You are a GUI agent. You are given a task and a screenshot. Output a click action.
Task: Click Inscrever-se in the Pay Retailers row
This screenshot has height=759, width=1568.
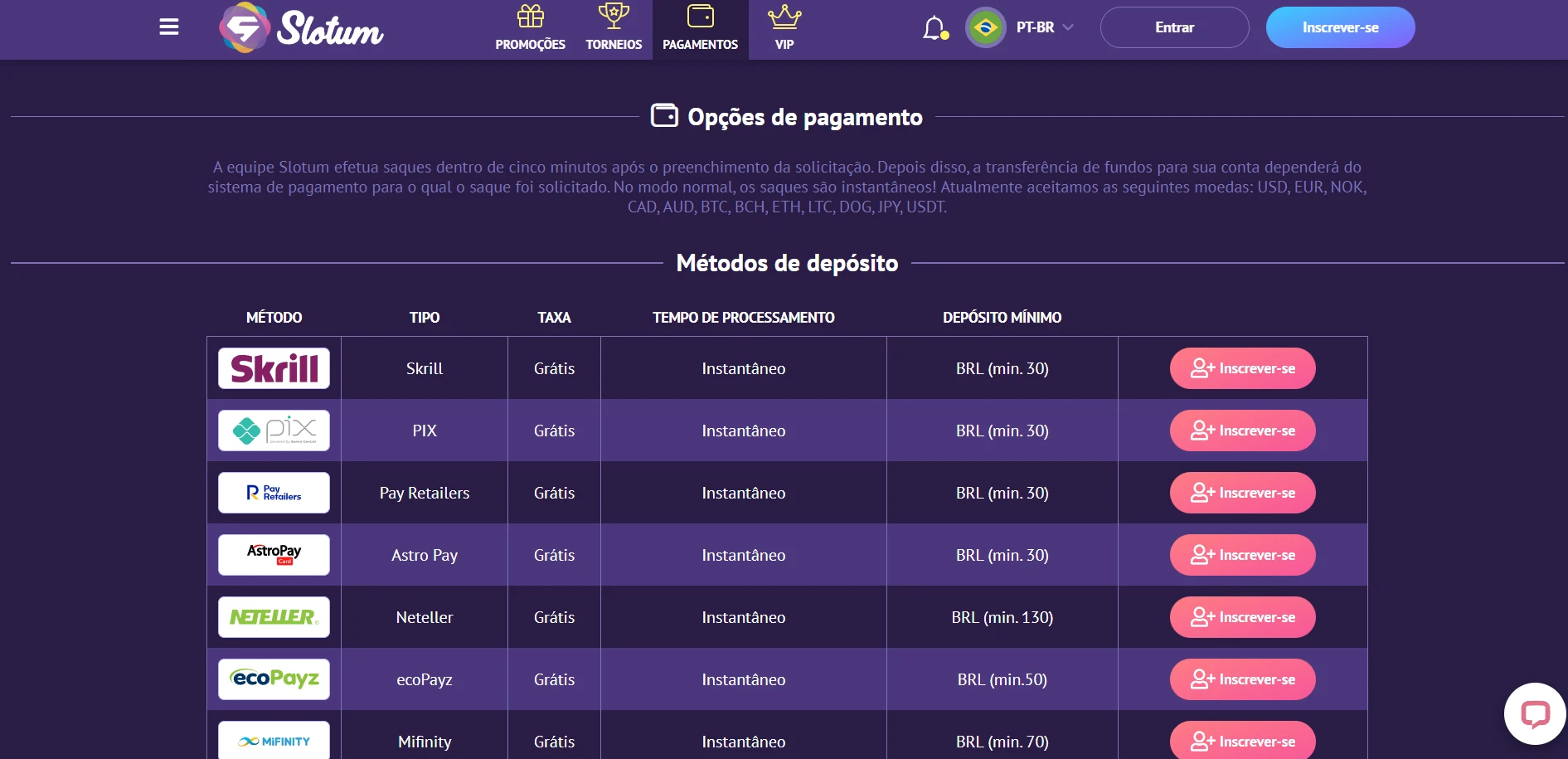[x=1242, y=493]
